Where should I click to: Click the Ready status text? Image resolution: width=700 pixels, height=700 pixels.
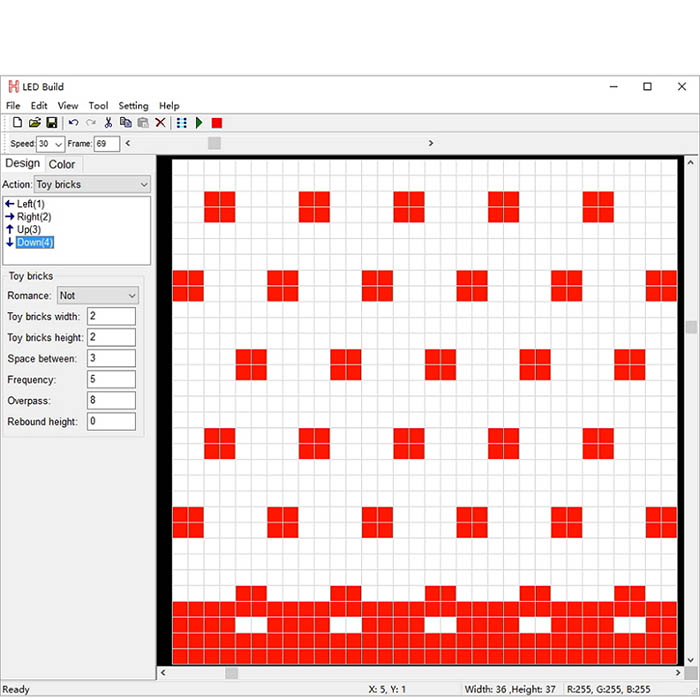[16, 689]
